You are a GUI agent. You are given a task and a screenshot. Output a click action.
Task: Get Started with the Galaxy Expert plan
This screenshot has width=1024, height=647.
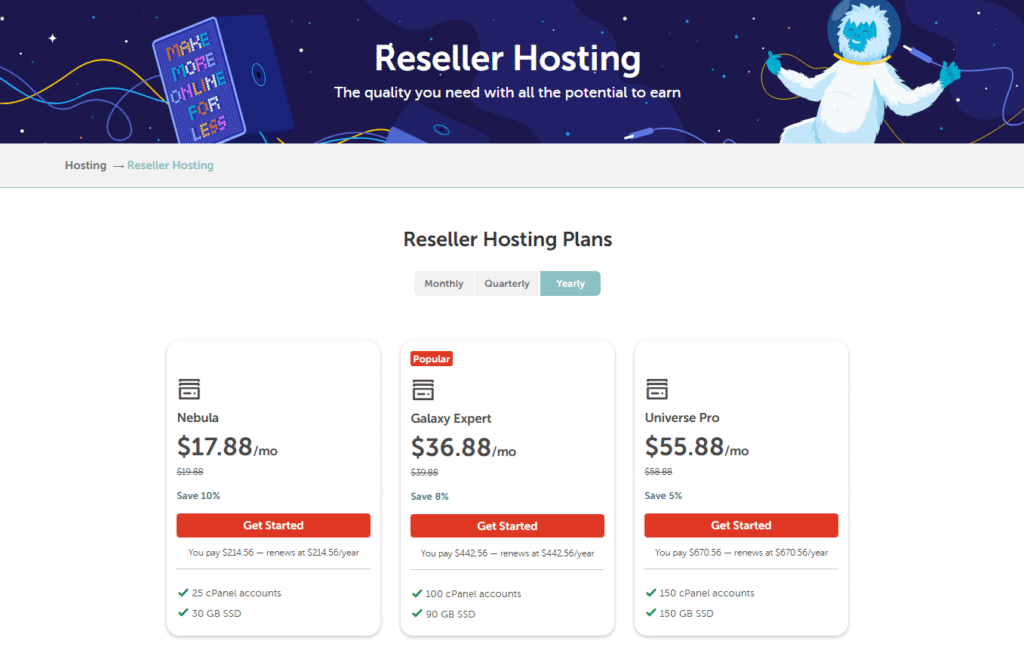tap(507, 524)
